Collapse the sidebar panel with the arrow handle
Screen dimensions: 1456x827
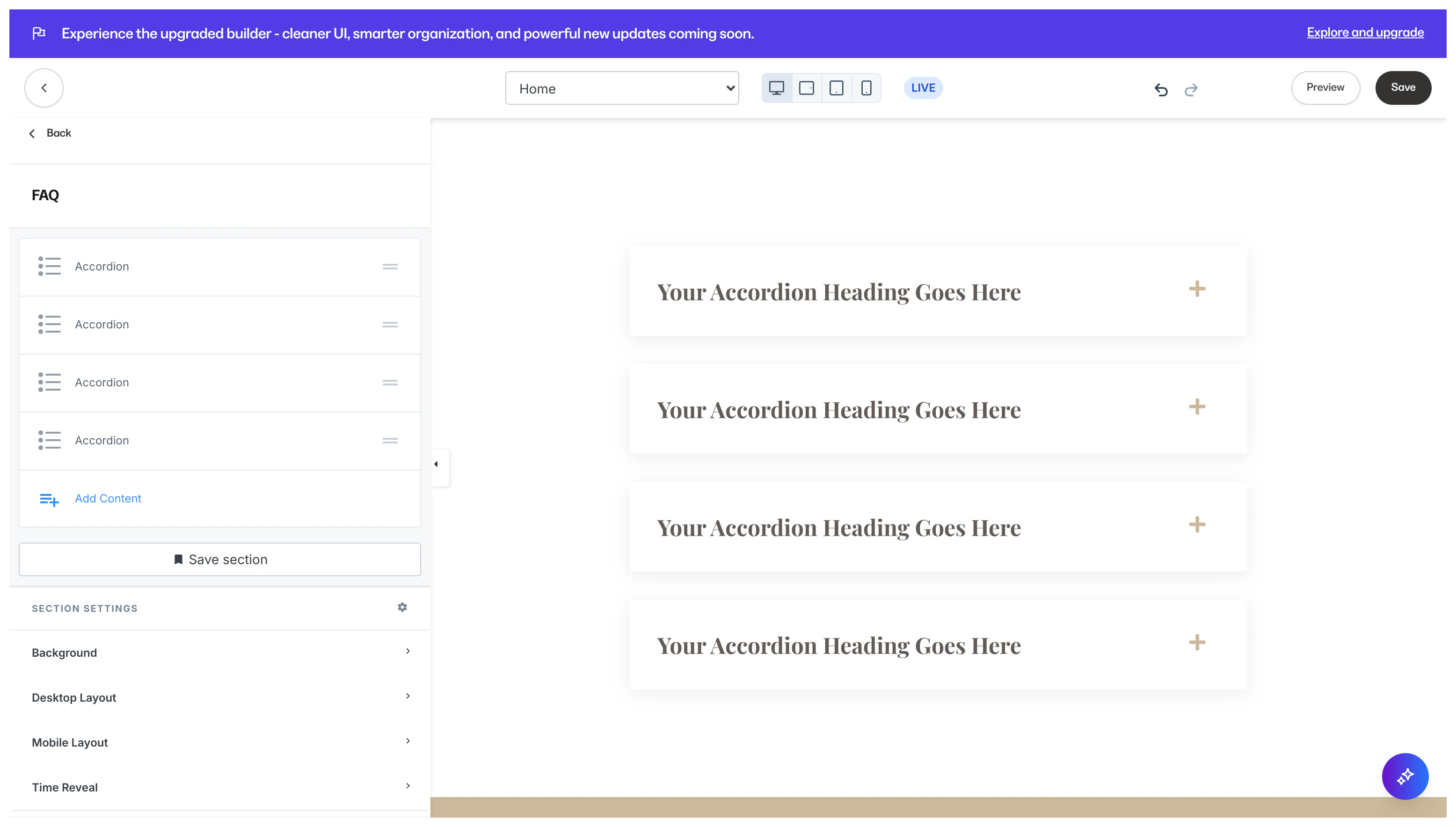(437, 464)
